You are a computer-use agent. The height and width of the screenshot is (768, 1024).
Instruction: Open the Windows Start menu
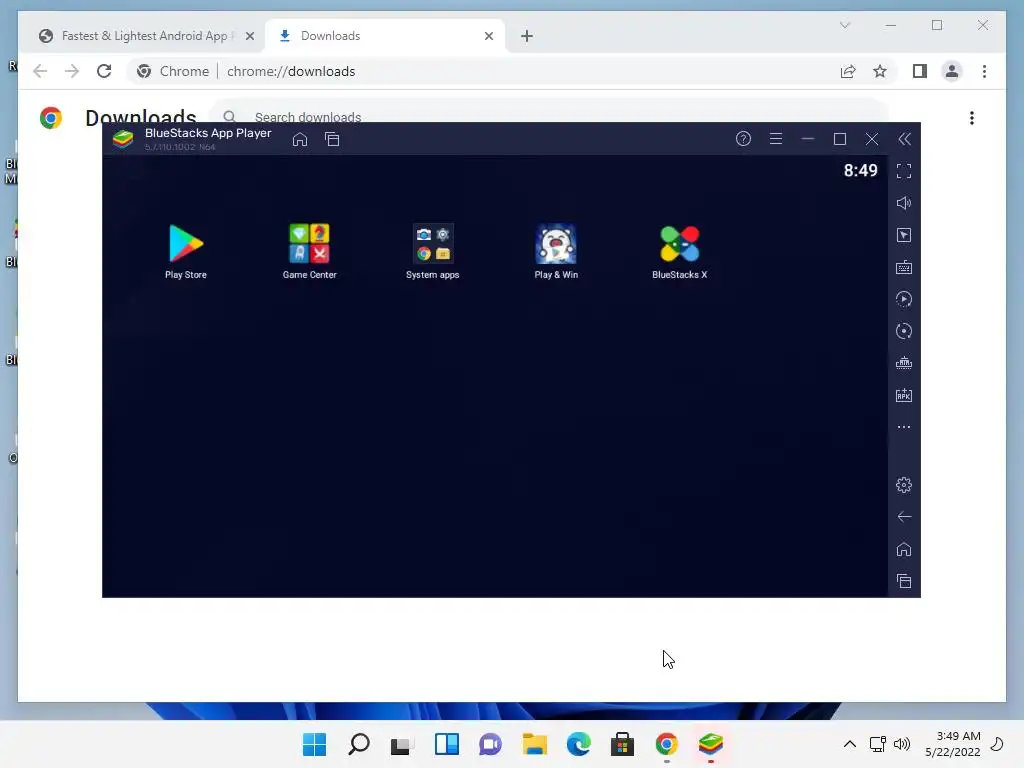(314, 744)
